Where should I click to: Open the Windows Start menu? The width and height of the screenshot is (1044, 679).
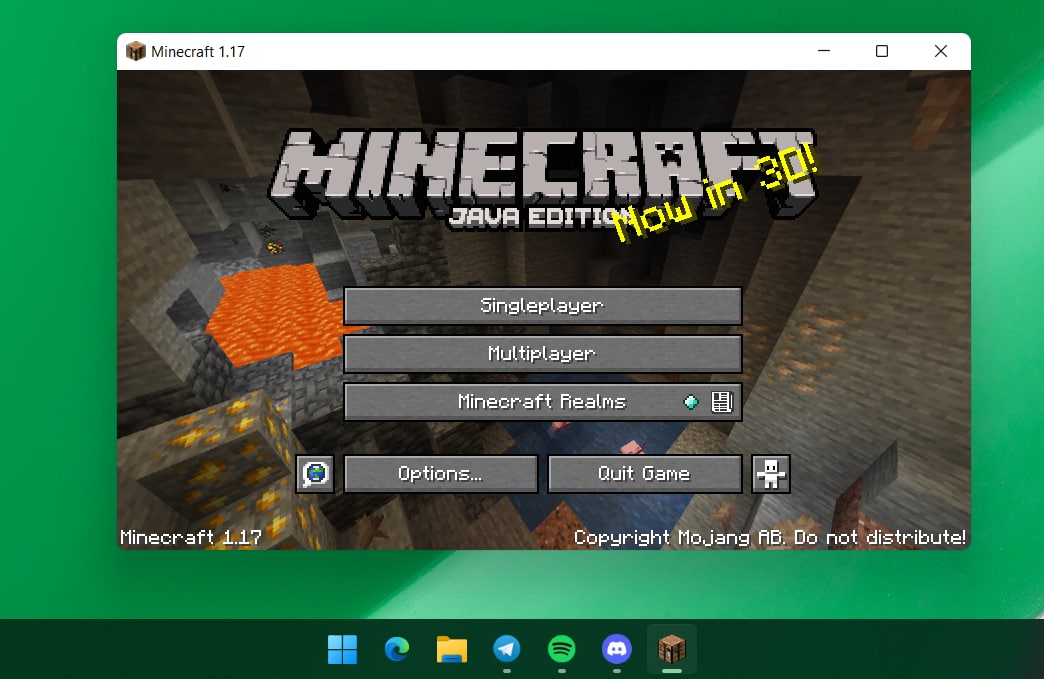pyautogui.click(x=342, y=649)
